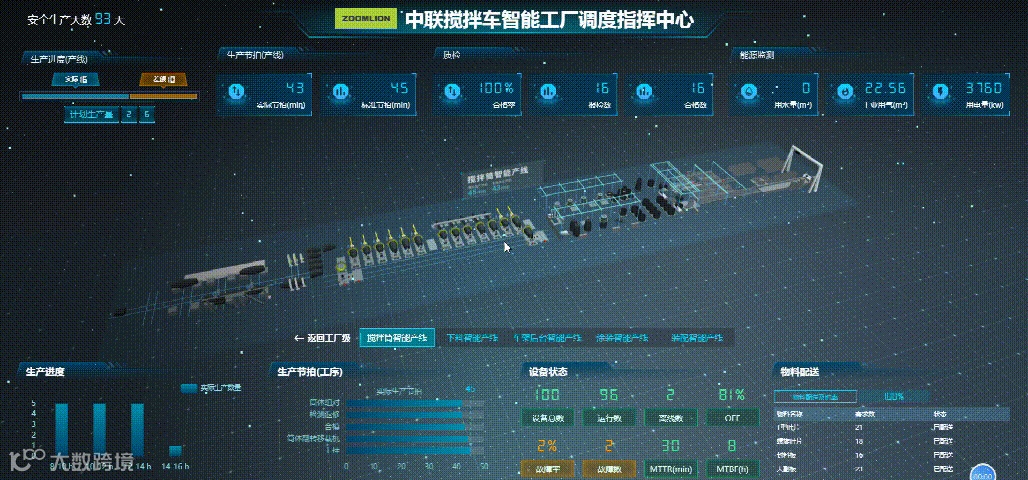The width and height of the screenshot is (1028, 480).
Task: Click the MTBF(h) button
Action: point(733,470)
